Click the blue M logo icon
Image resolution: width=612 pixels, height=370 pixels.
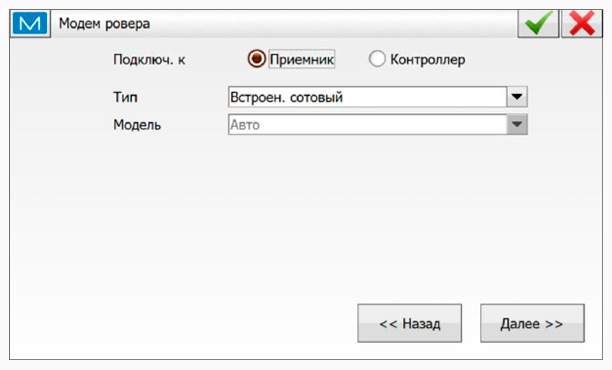[30, 24]
